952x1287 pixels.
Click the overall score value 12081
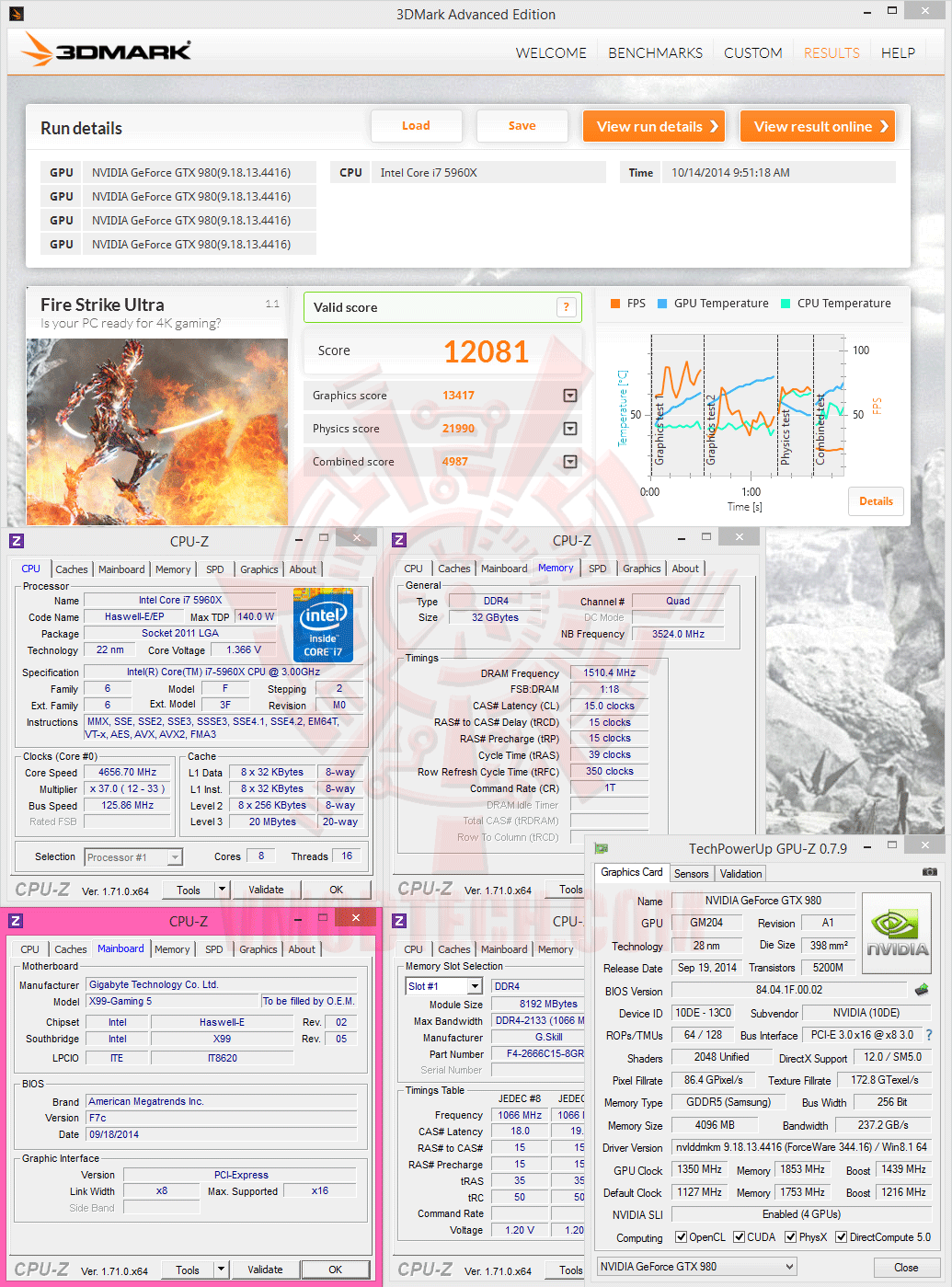pyautogui.click(x=486, y=351)
